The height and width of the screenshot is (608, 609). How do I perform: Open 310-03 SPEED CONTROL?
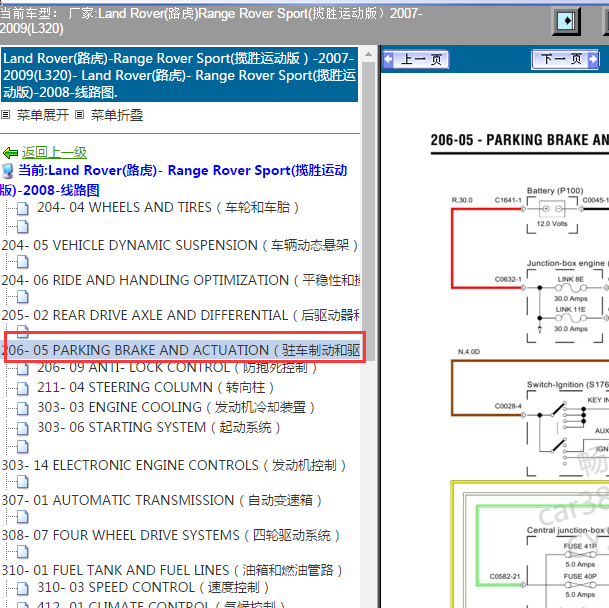click(153, 587)
